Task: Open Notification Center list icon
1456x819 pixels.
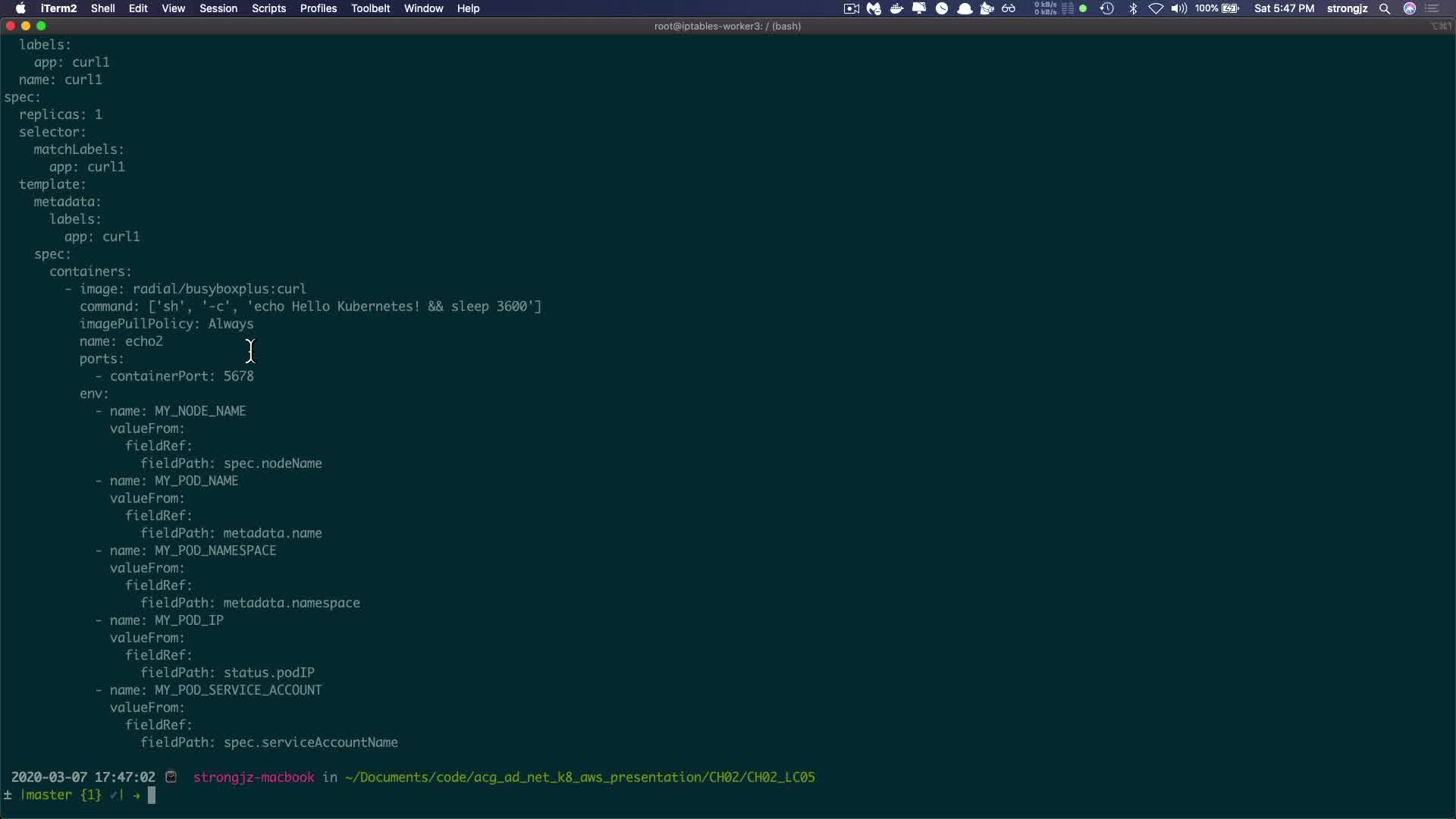Action: point(1432,8)
